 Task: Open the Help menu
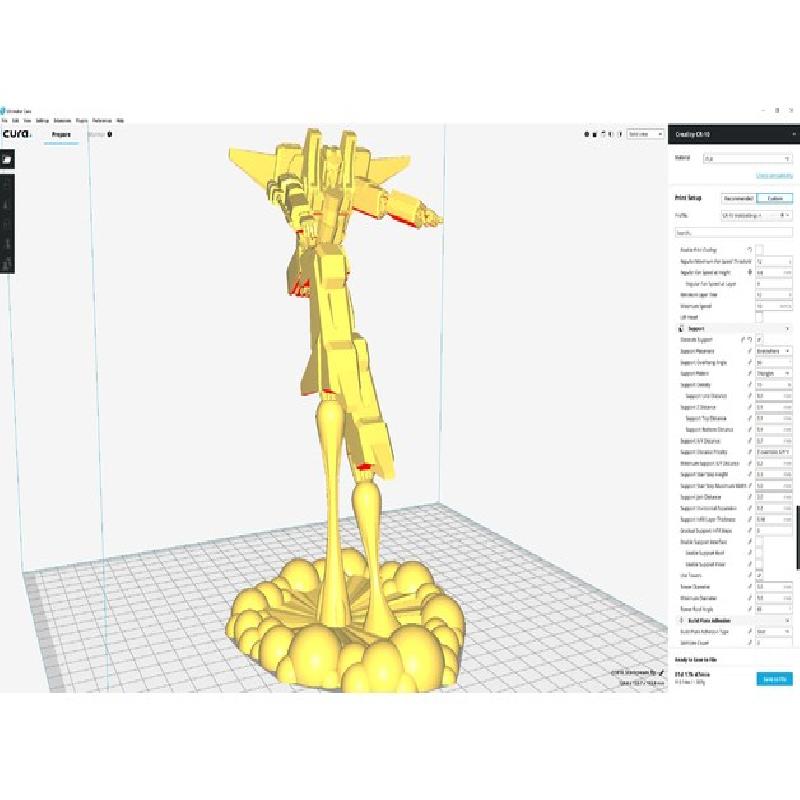coord(120,121)
